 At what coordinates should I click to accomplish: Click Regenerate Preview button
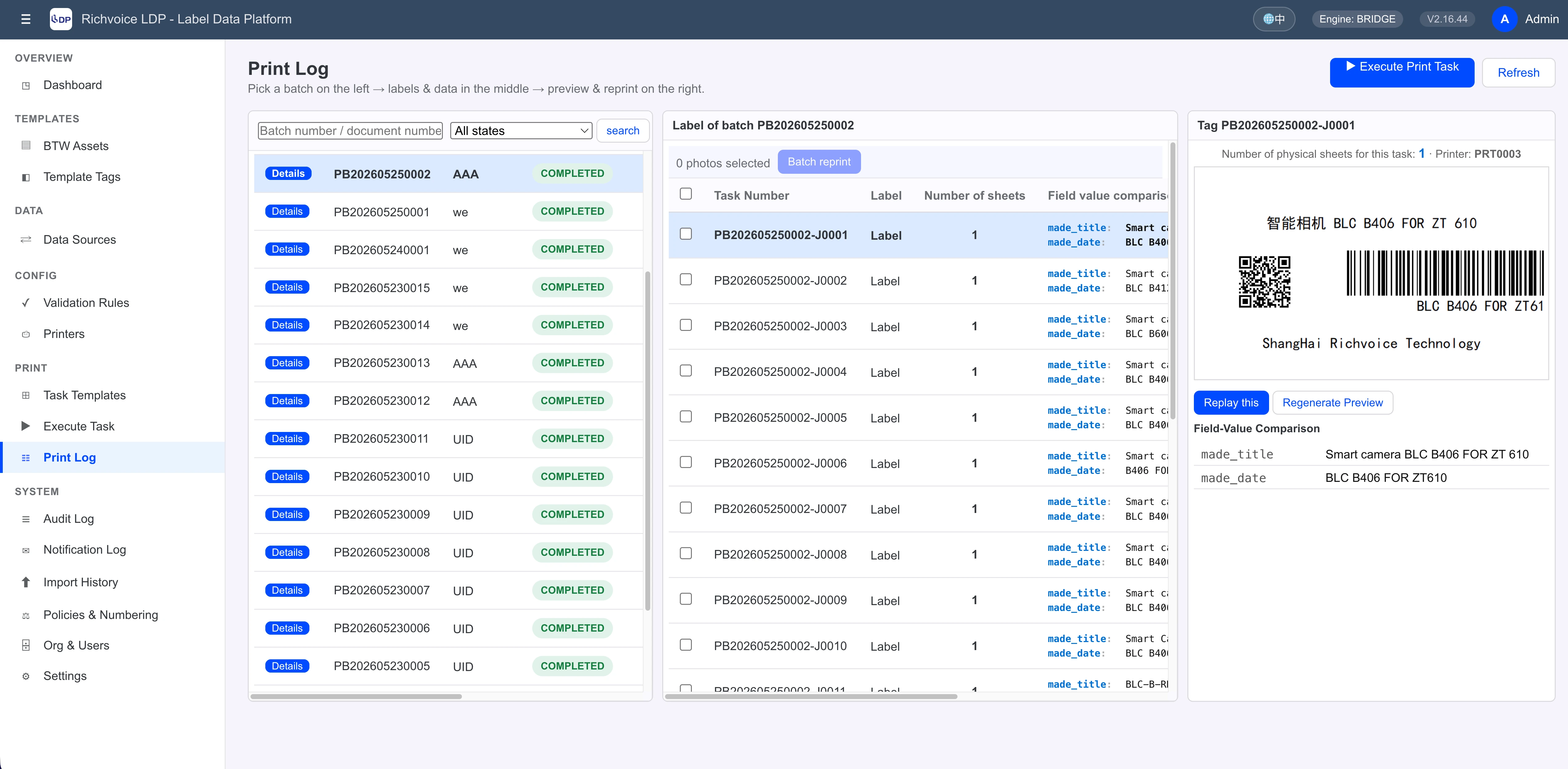(x=1333, y=403)
